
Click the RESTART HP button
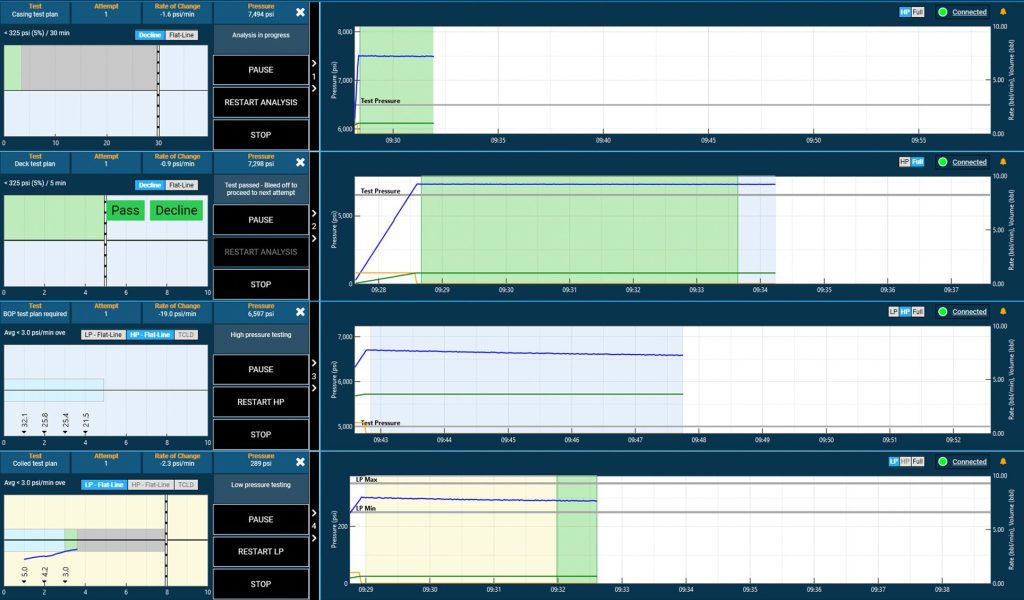click(x=261, y=402)
